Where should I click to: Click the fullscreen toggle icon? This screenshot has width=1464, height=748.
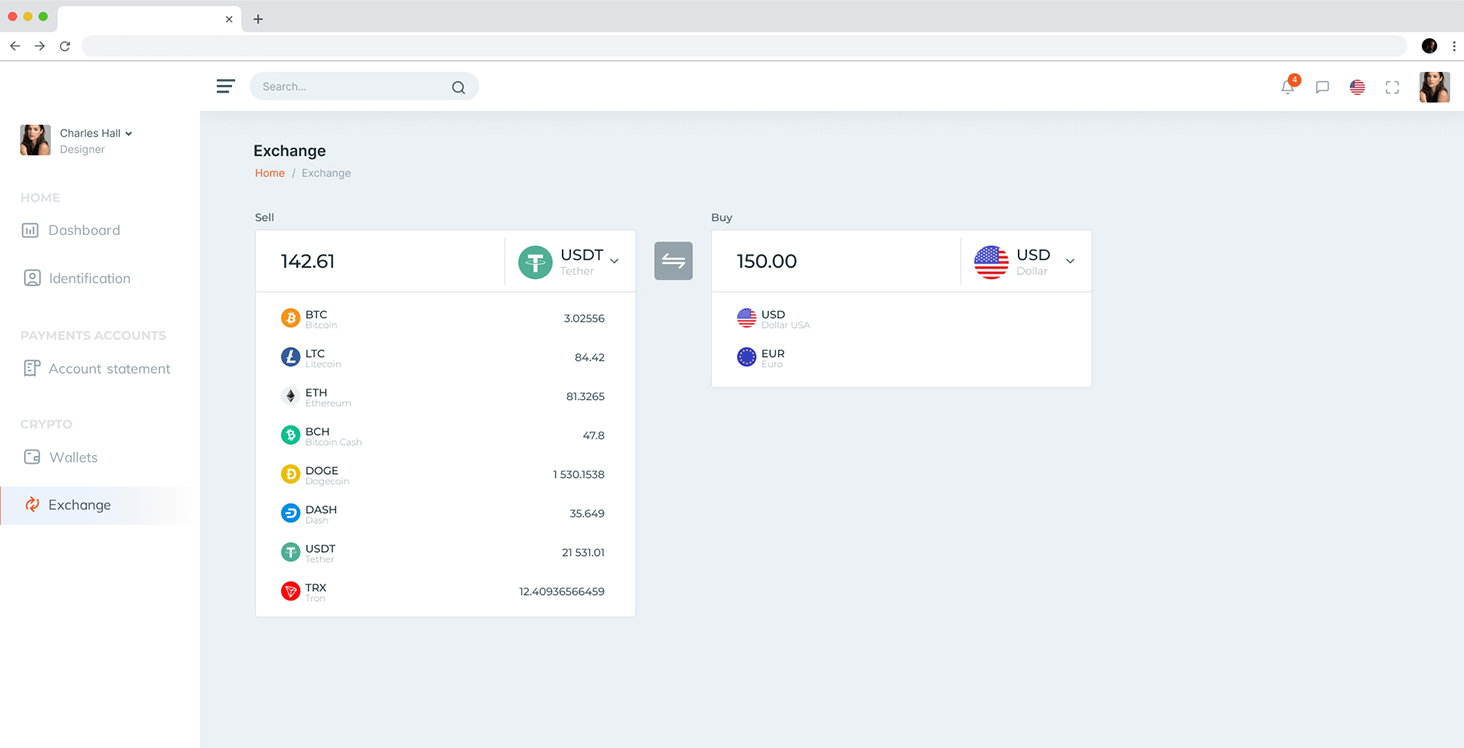click(x=1392, y=87)
